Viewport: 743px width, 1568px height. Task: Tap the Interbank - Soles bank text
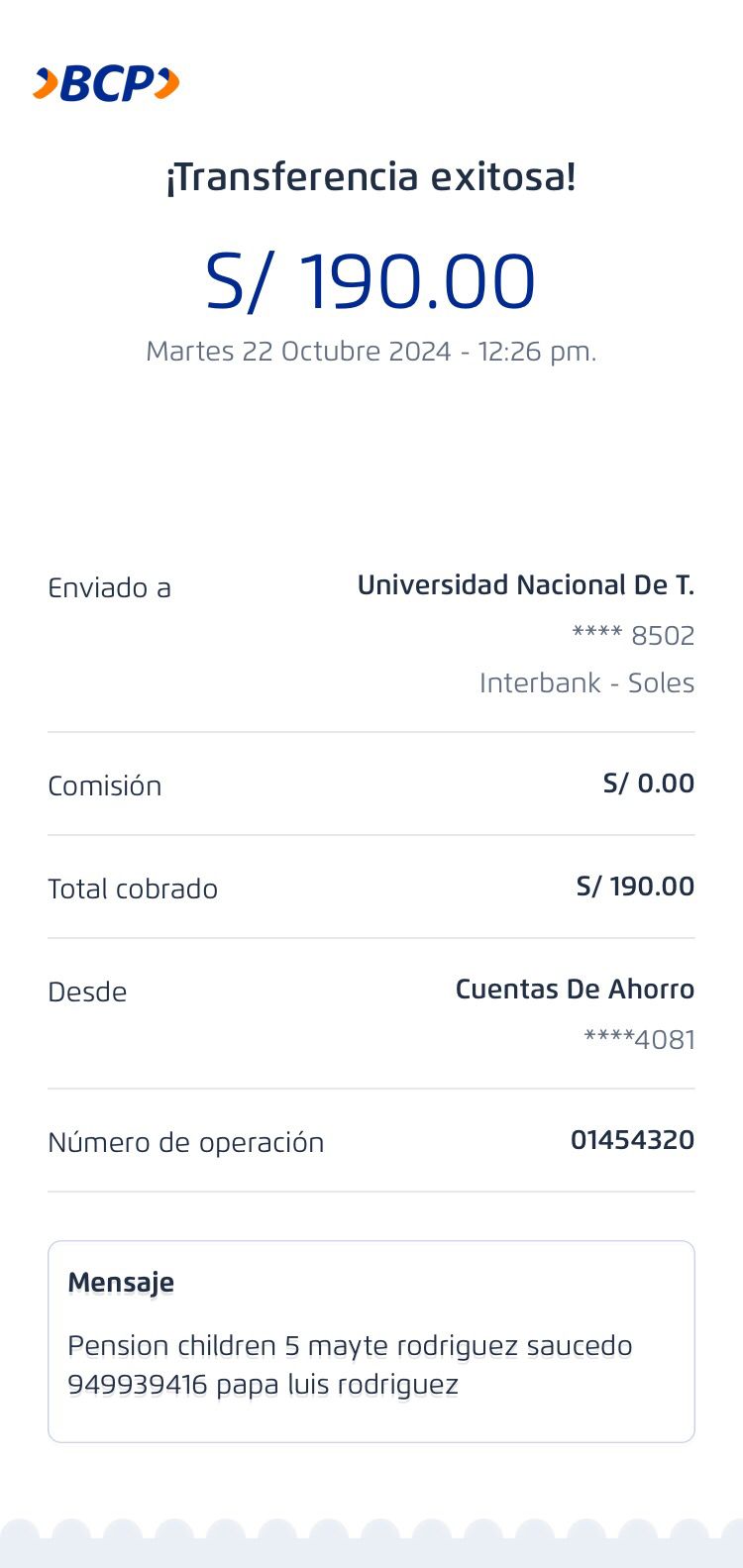point(586,683)
